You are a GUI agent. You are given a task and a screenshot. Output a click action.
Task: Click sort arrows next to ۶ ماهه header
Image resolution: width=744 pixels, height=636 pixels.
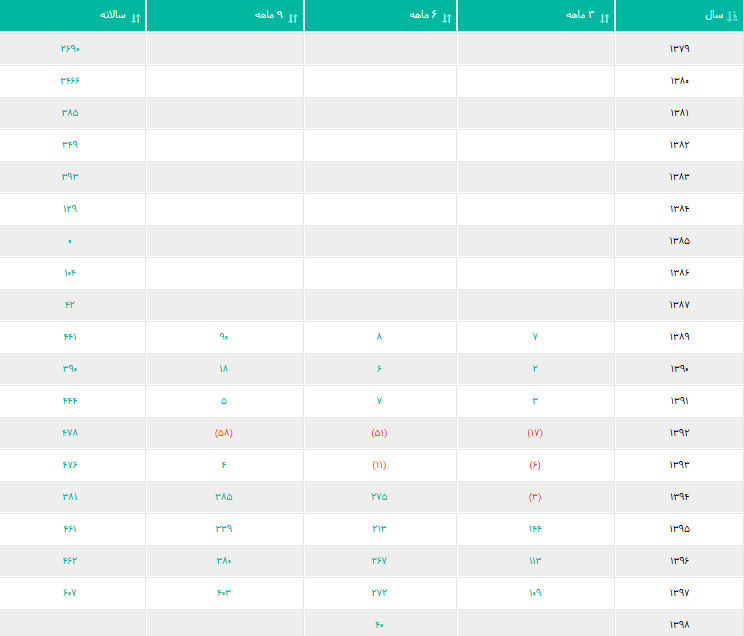pyautogui.click(x=446, y=19)
